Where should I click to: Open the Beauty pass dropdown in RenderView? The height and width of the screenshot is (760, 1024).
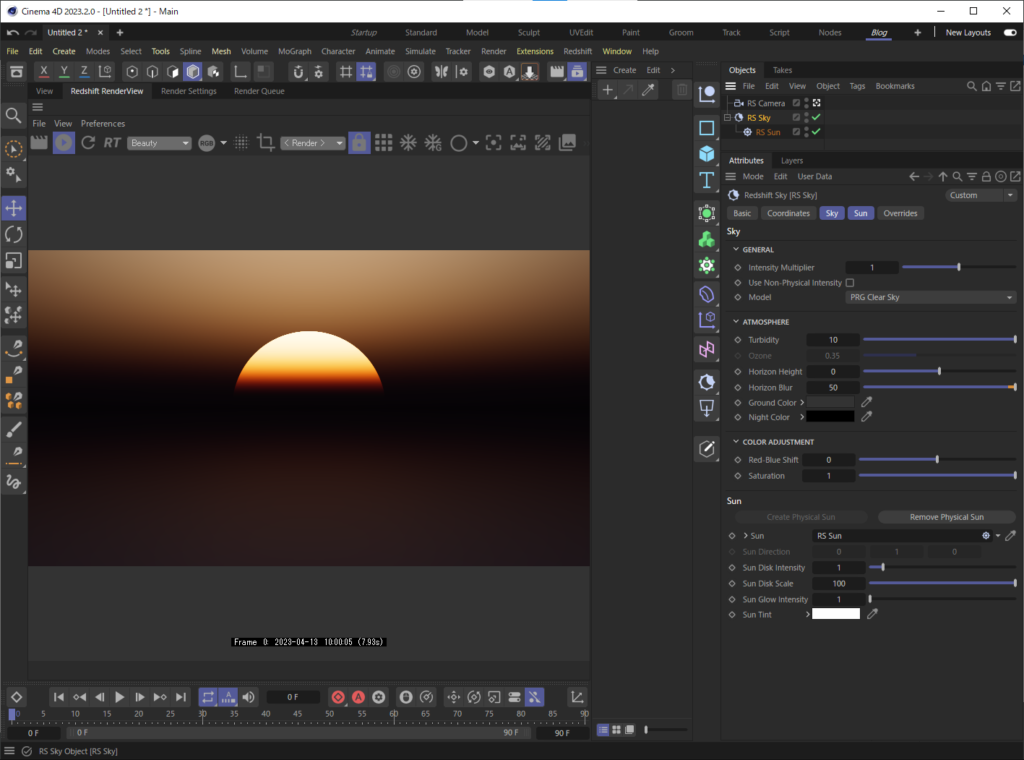point(158,142)
